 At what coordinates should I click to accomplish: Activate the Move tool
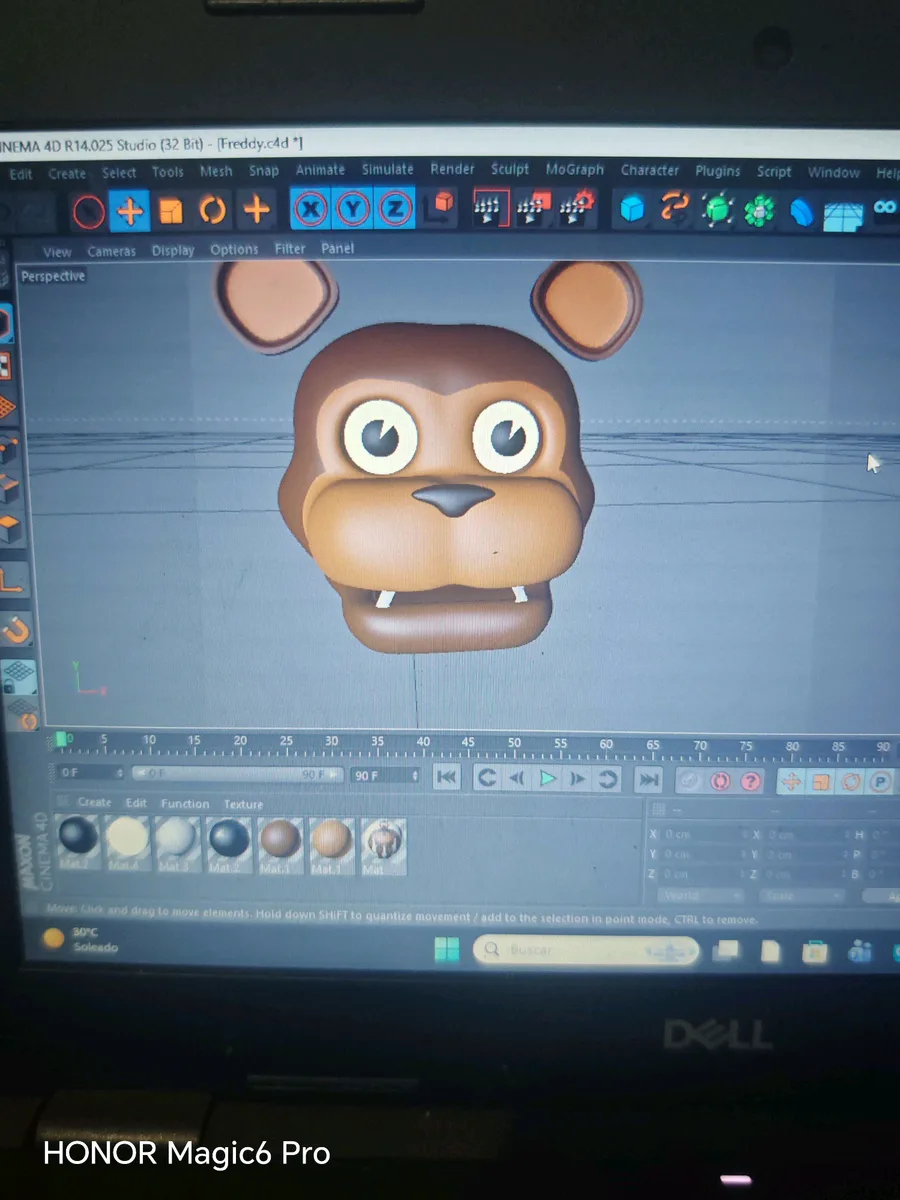pyautogui.click(x=129, y=210)
